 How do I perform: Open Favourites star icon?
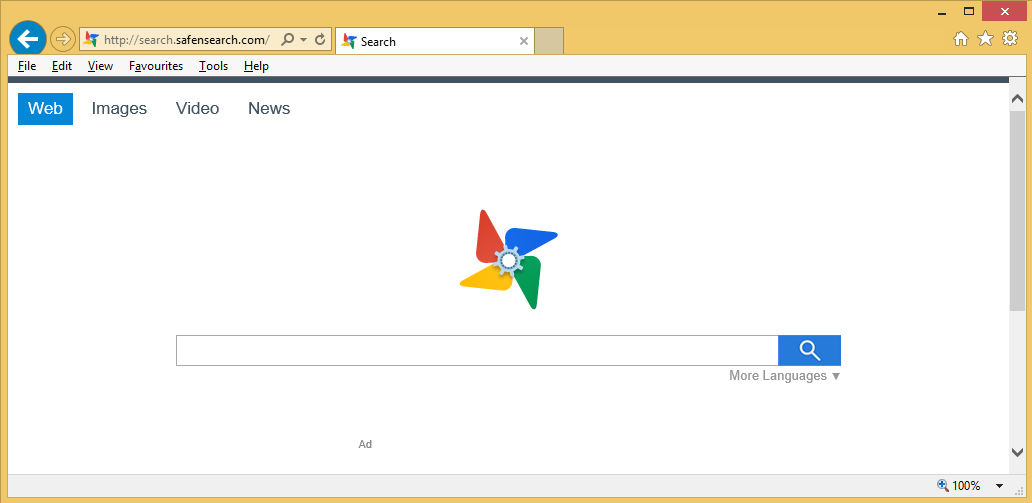coord(985,40)
